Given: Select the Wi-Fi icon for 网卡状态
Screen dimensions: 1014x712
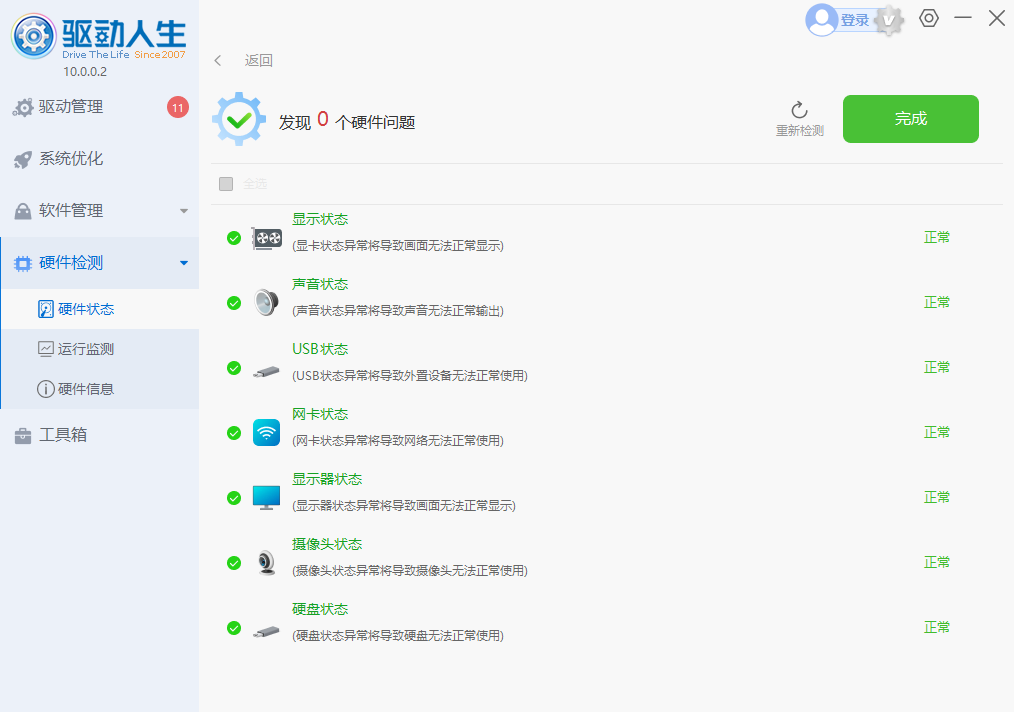Looking at the screenshot, I should point(265,433).
